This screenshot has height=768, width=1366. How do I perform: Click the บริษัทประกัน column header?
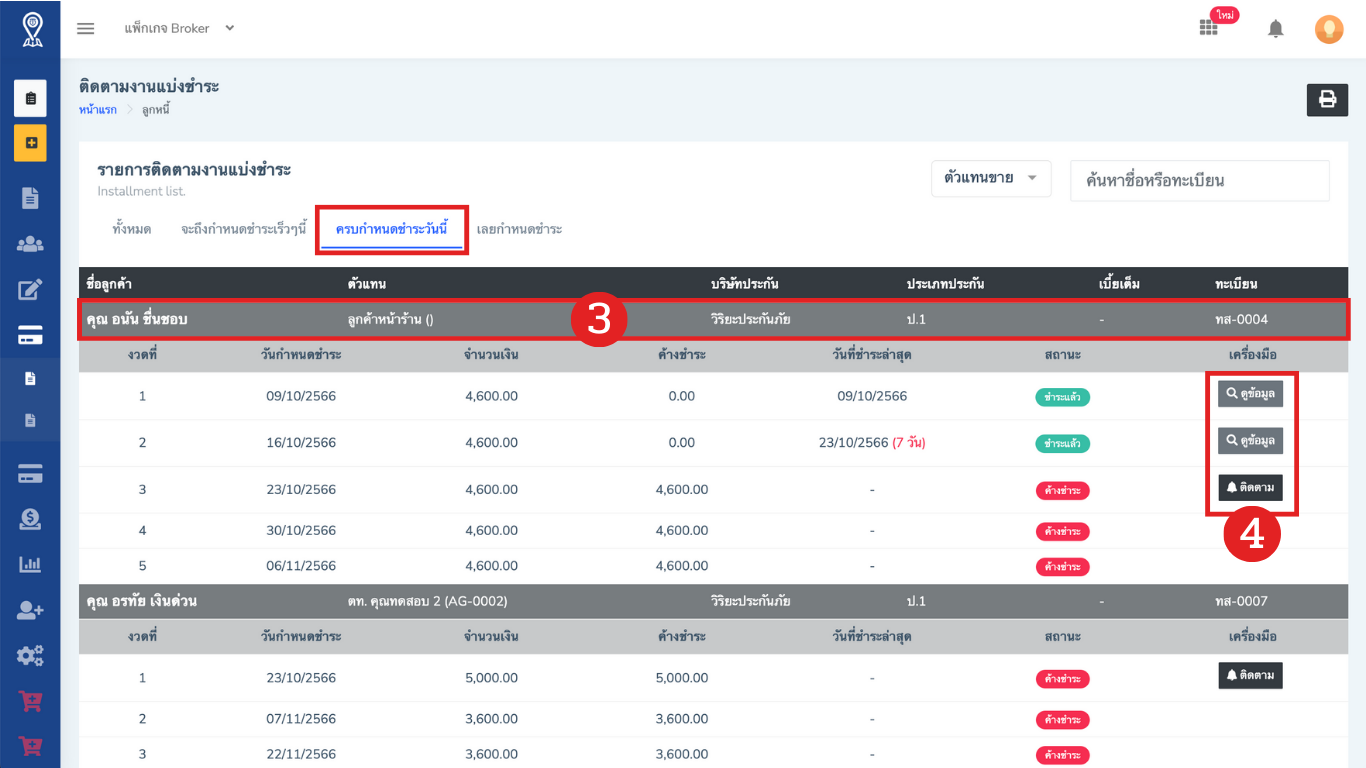(x=744, y=284)
